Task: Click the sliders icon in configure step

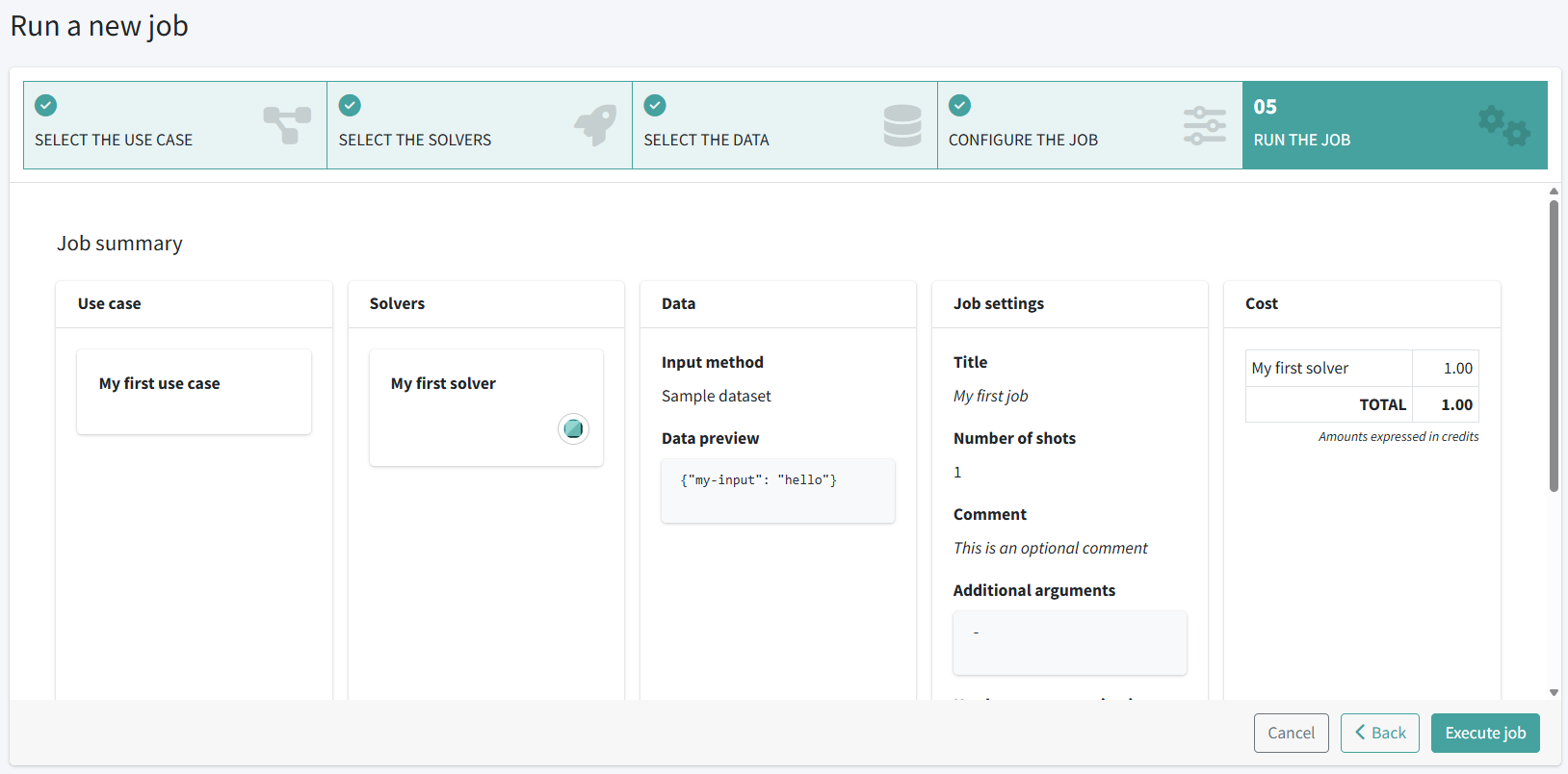Action: (1204, 125)
